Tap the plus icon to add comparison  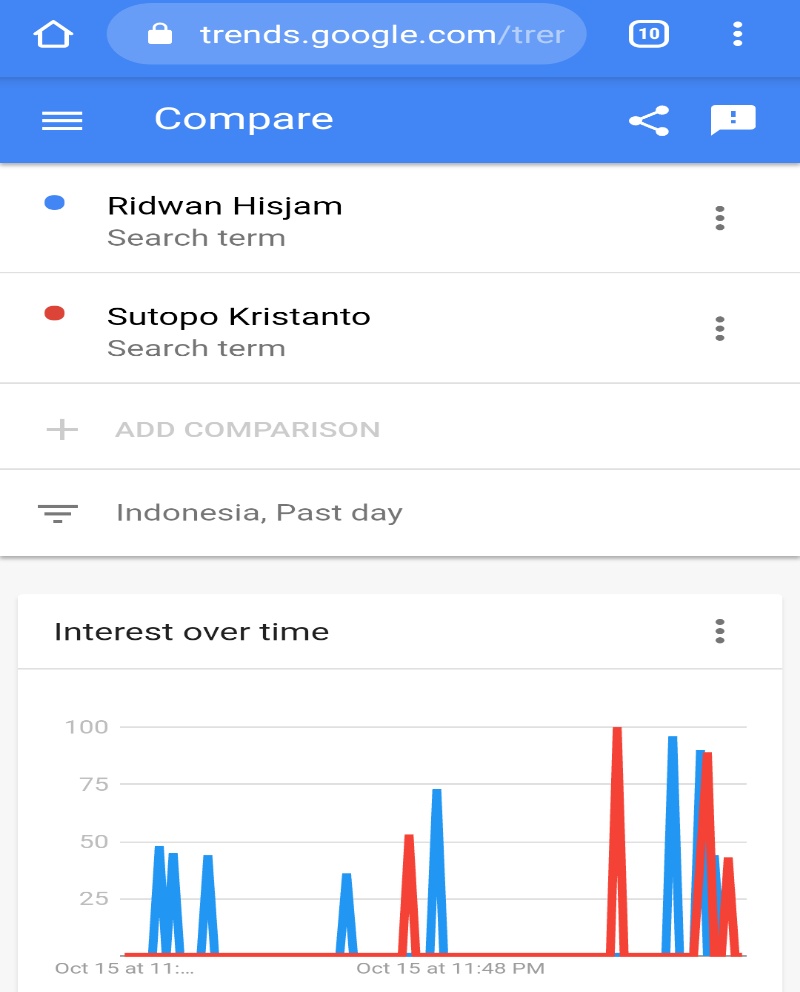click(62, 430)
